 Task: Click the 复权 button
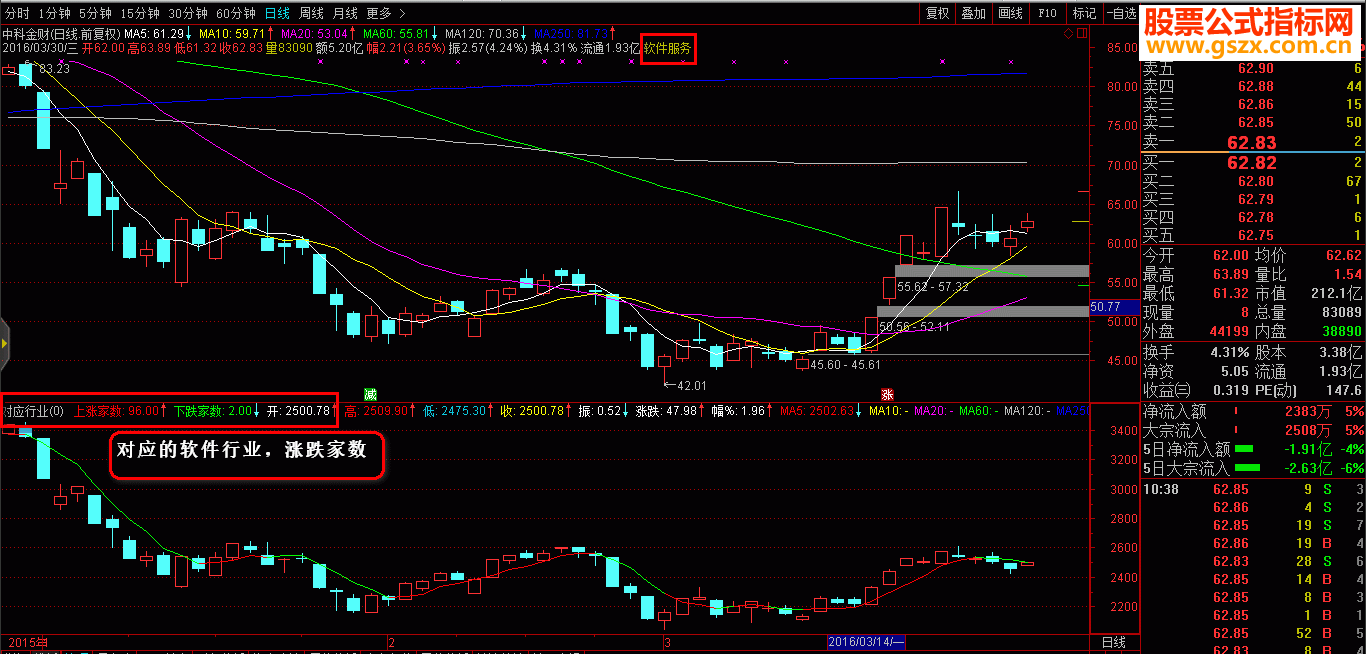coord(937,14)
